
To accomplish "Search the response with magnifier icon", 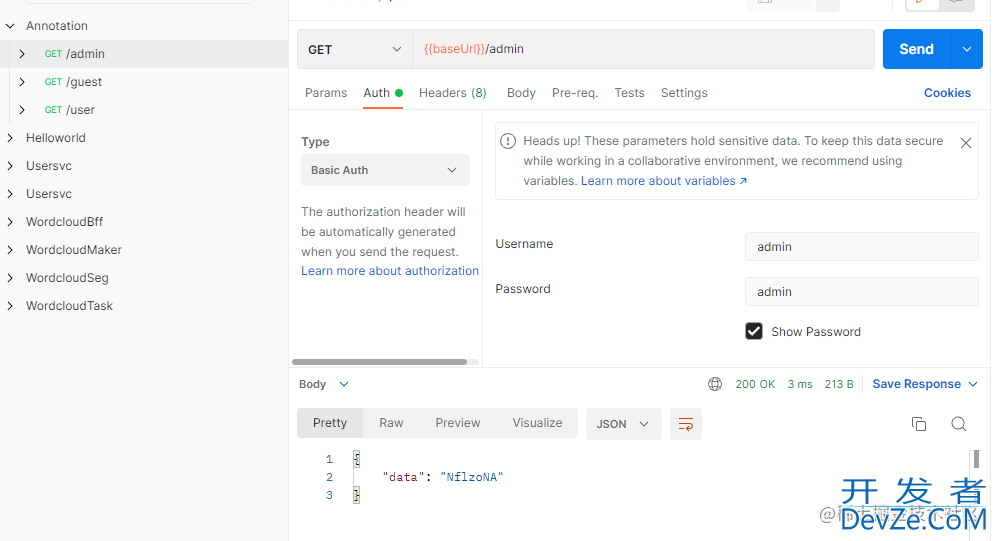I will (x=959, y=424).
